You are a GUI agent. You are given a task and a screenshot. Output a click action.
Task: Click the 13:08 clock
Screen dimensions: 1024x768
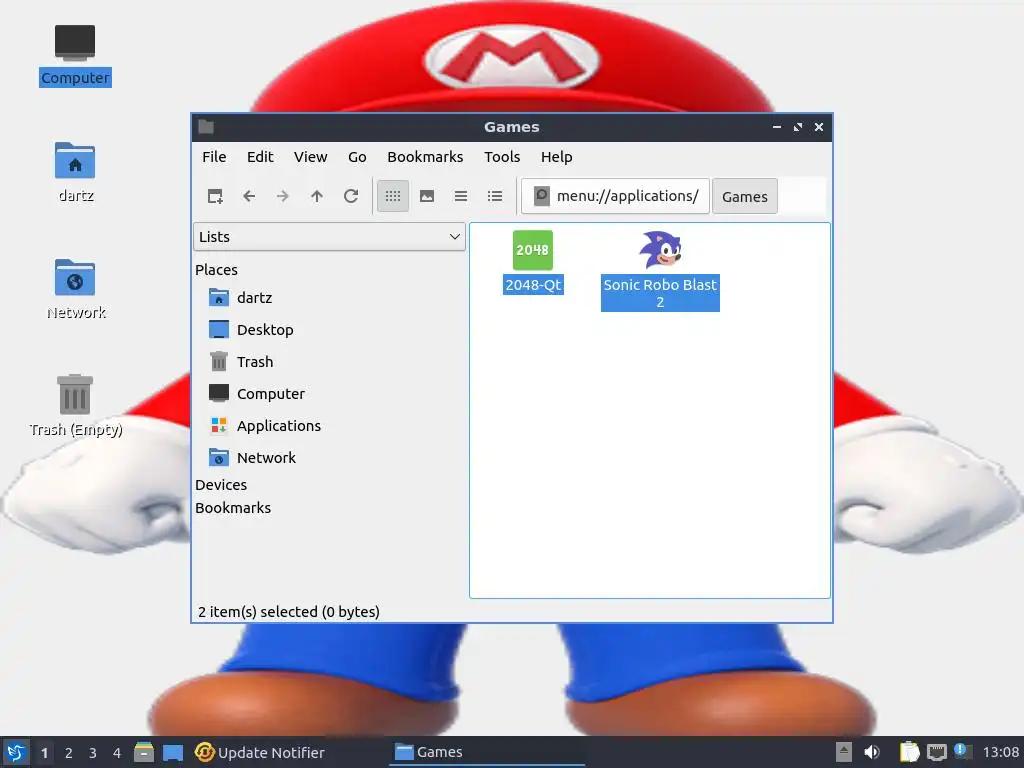[1000, 752]
